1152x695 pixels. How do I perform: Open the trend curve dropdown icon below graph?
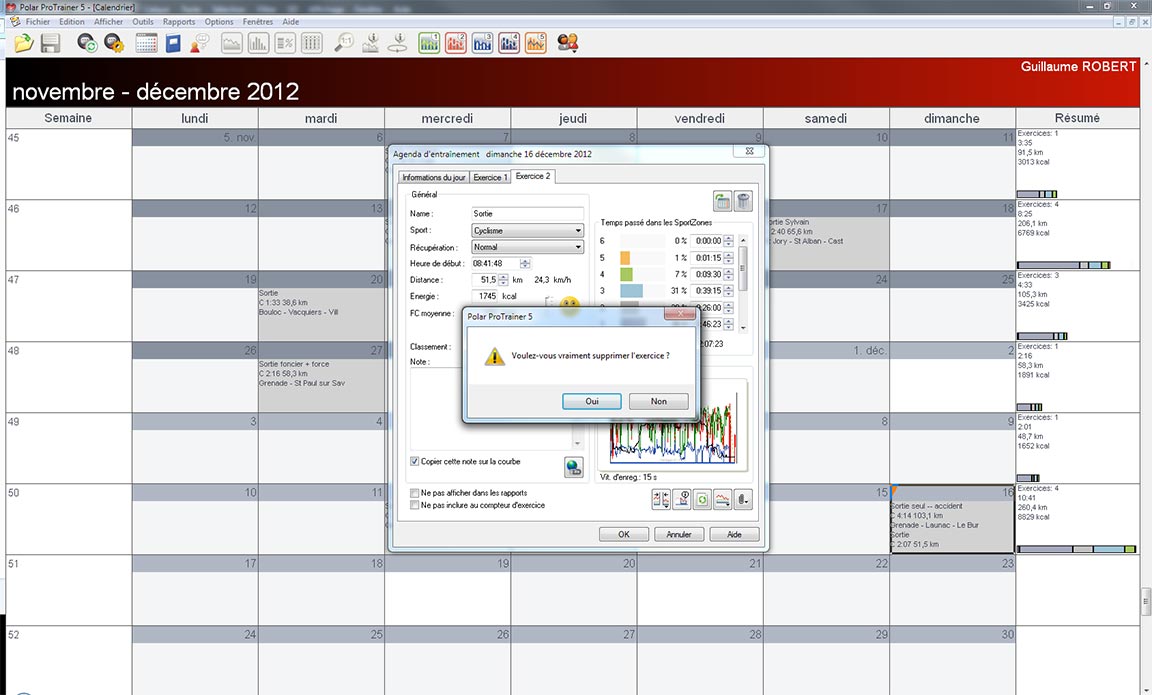[x=723, y=500]
